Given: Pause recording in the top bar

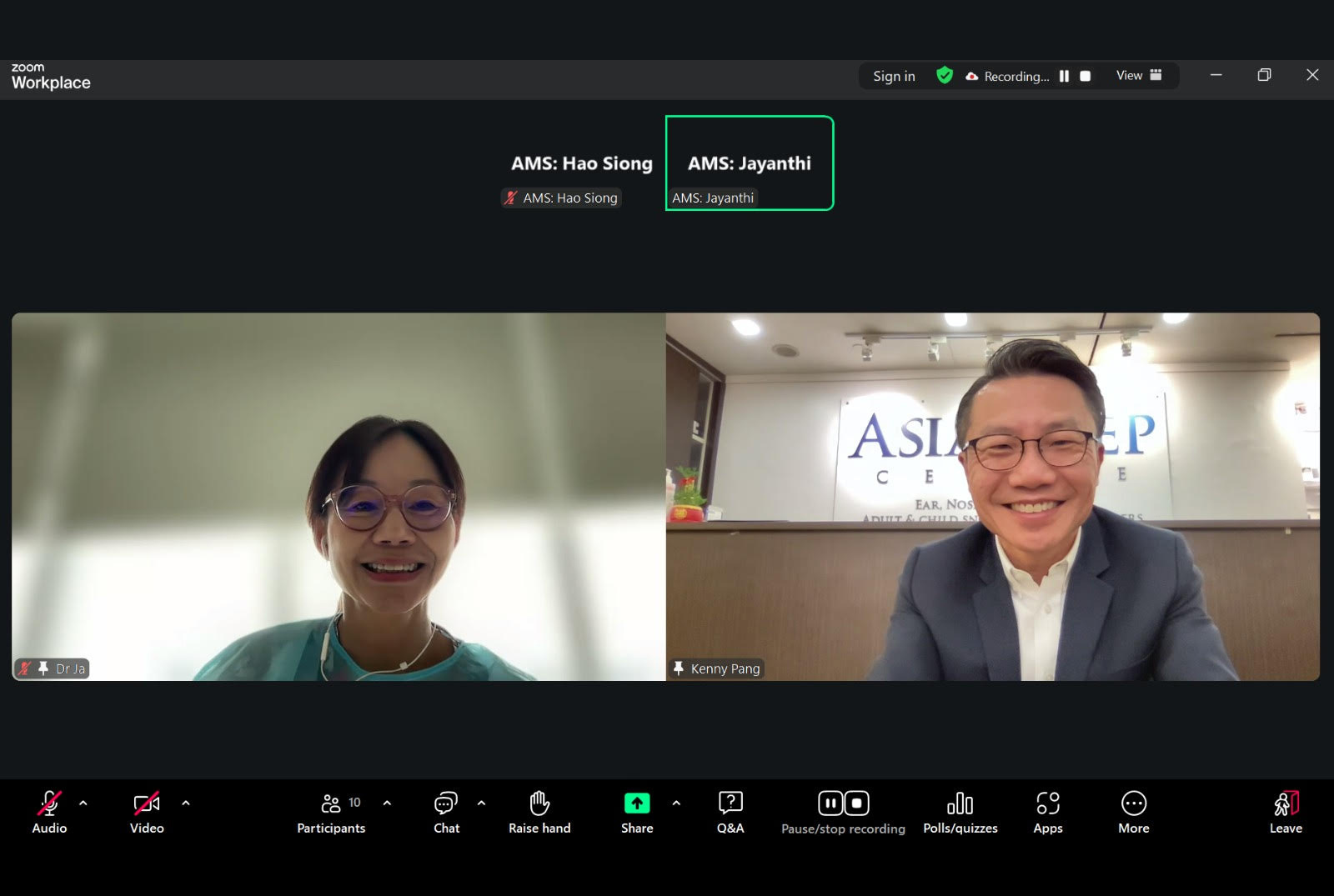Looking at the screenshot, I should click(1064, 76).
